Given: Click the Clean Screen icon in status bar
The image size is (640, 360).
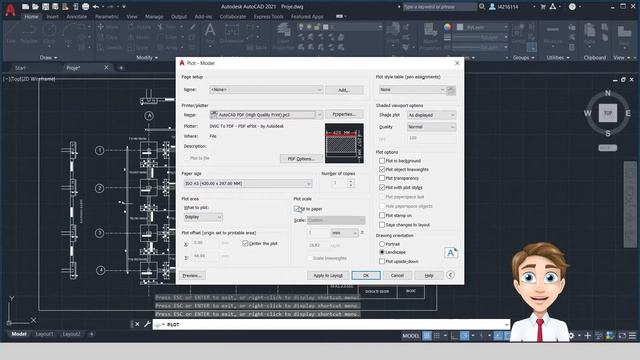Looking at the screenshot, I should click(x=622, y=336).
